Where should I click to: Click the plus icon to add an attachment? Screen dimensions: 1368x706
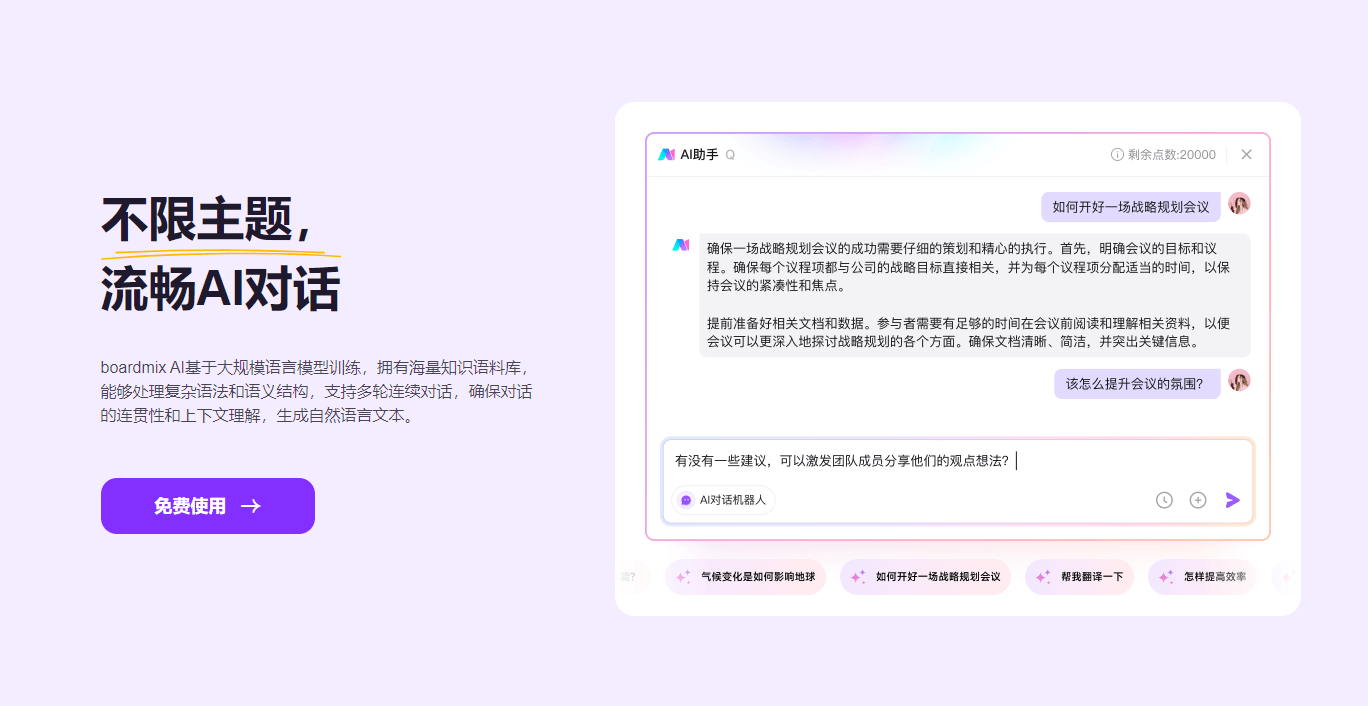coord(1198,500)
